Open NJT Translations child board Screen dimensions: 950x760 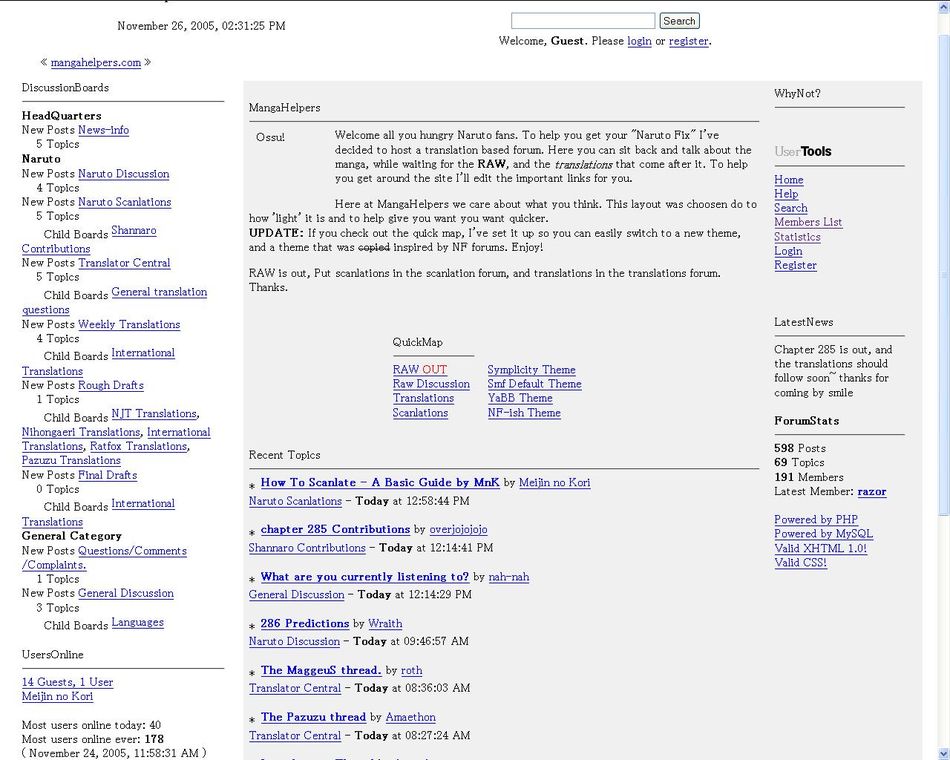click(154, 414)
